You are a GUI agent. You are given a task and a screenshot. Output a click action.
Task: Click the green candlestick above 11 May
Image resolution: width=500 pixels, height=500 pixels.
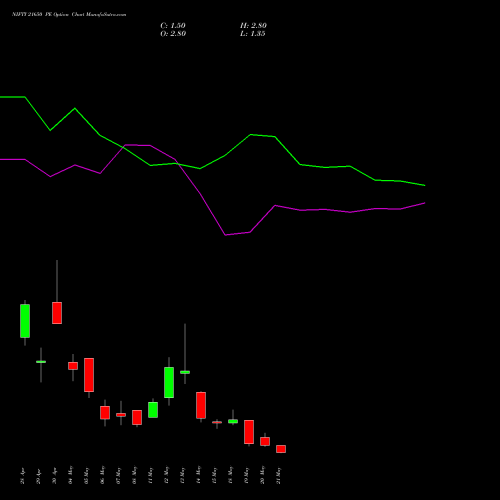click(153, 410)
